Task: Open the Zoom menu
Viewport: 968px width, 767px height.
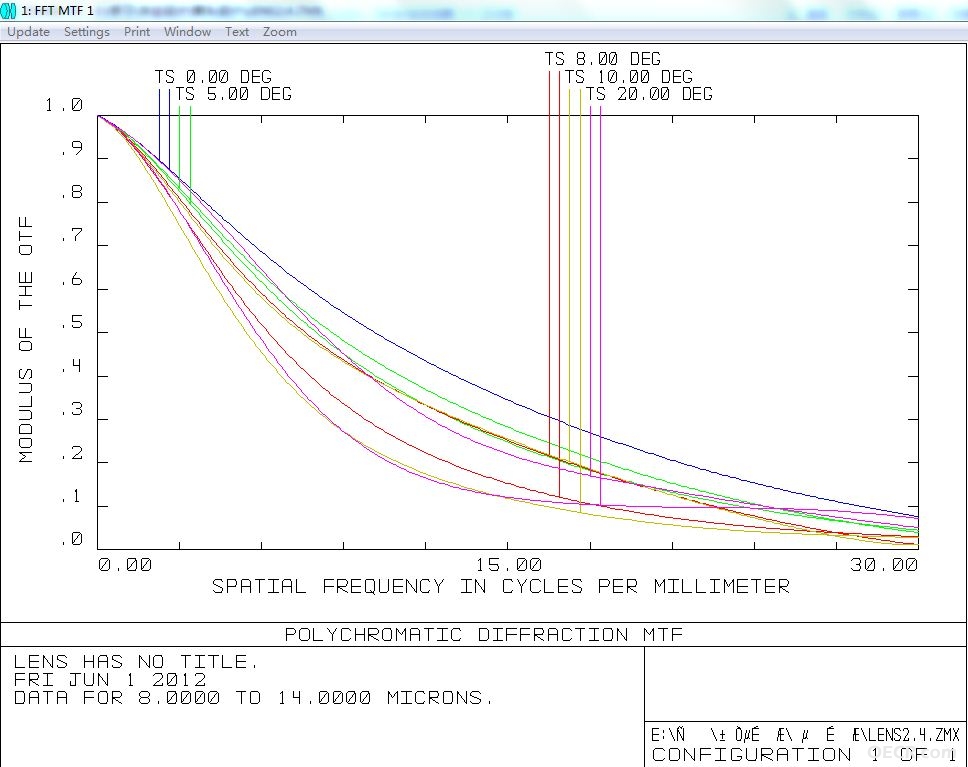Action: [280, 31]
